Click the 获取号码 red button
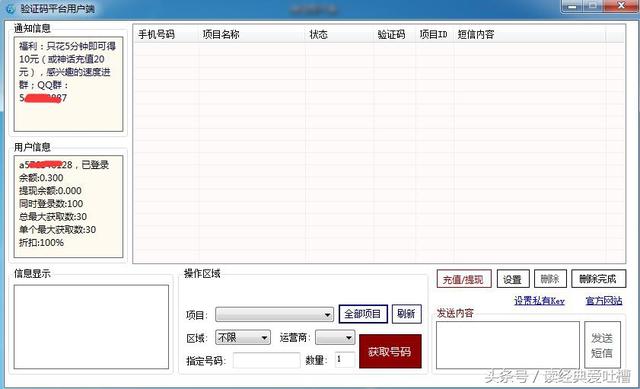Image resolution: width=640 pixels, height=389 pixels. pos(390,351)
